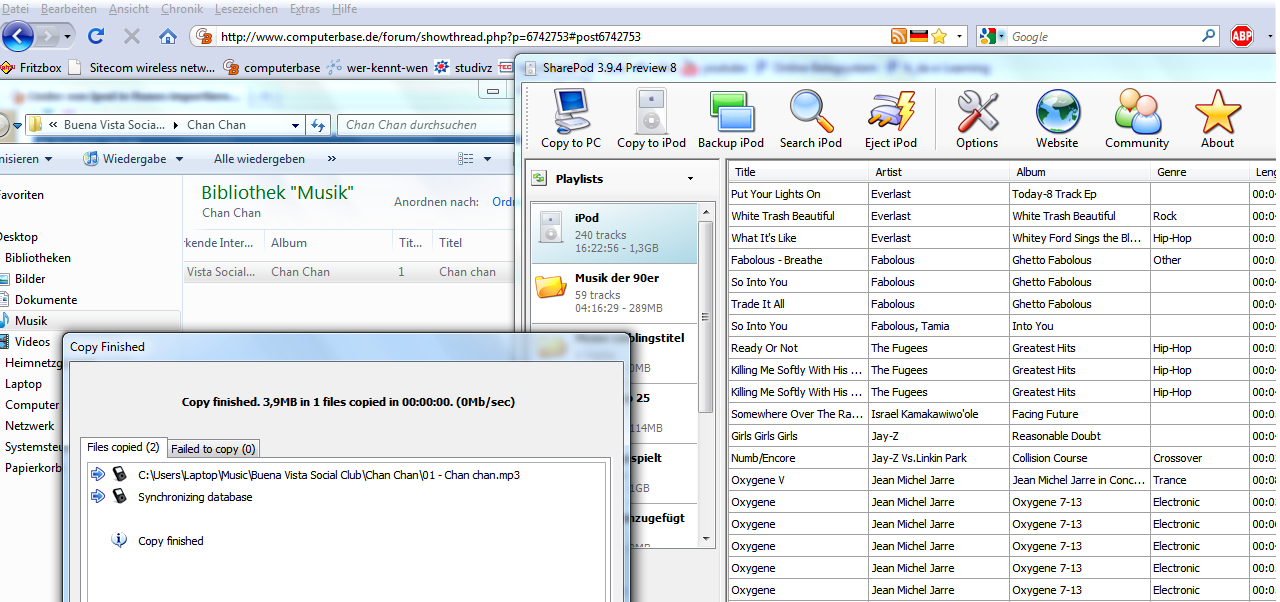The width and height of the screenshot is (1280, 602).
Task: Click the RSS feed icon in the address bar
Action: click(899, 36)
